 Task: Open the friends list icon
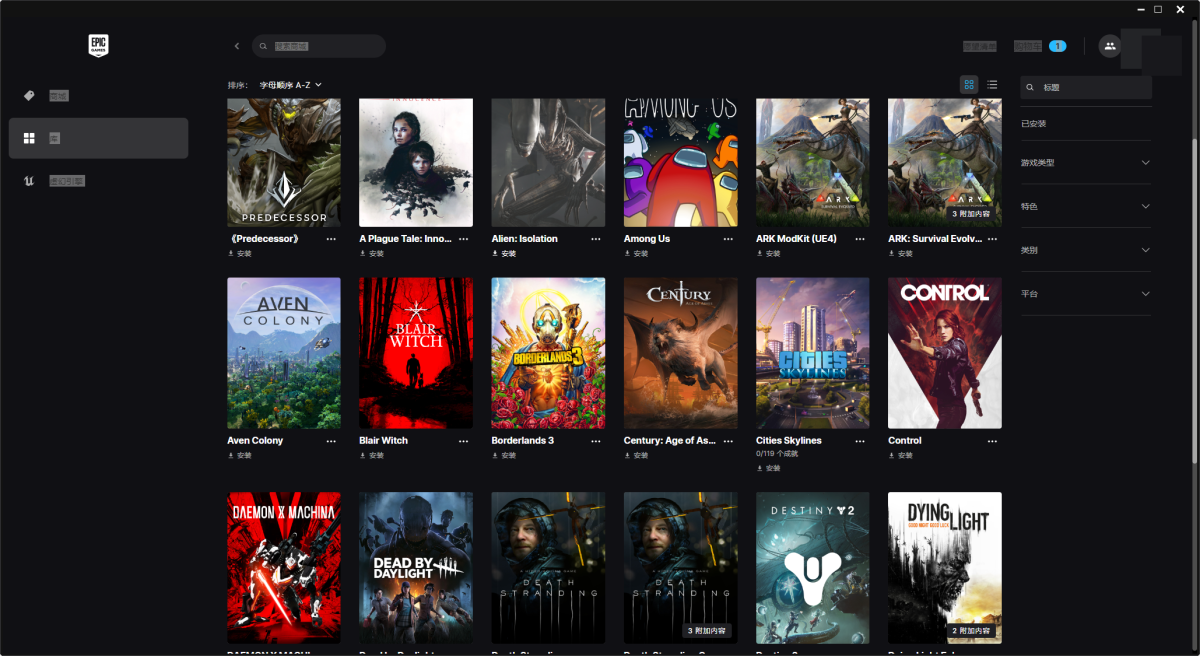tap(1110, 46)
